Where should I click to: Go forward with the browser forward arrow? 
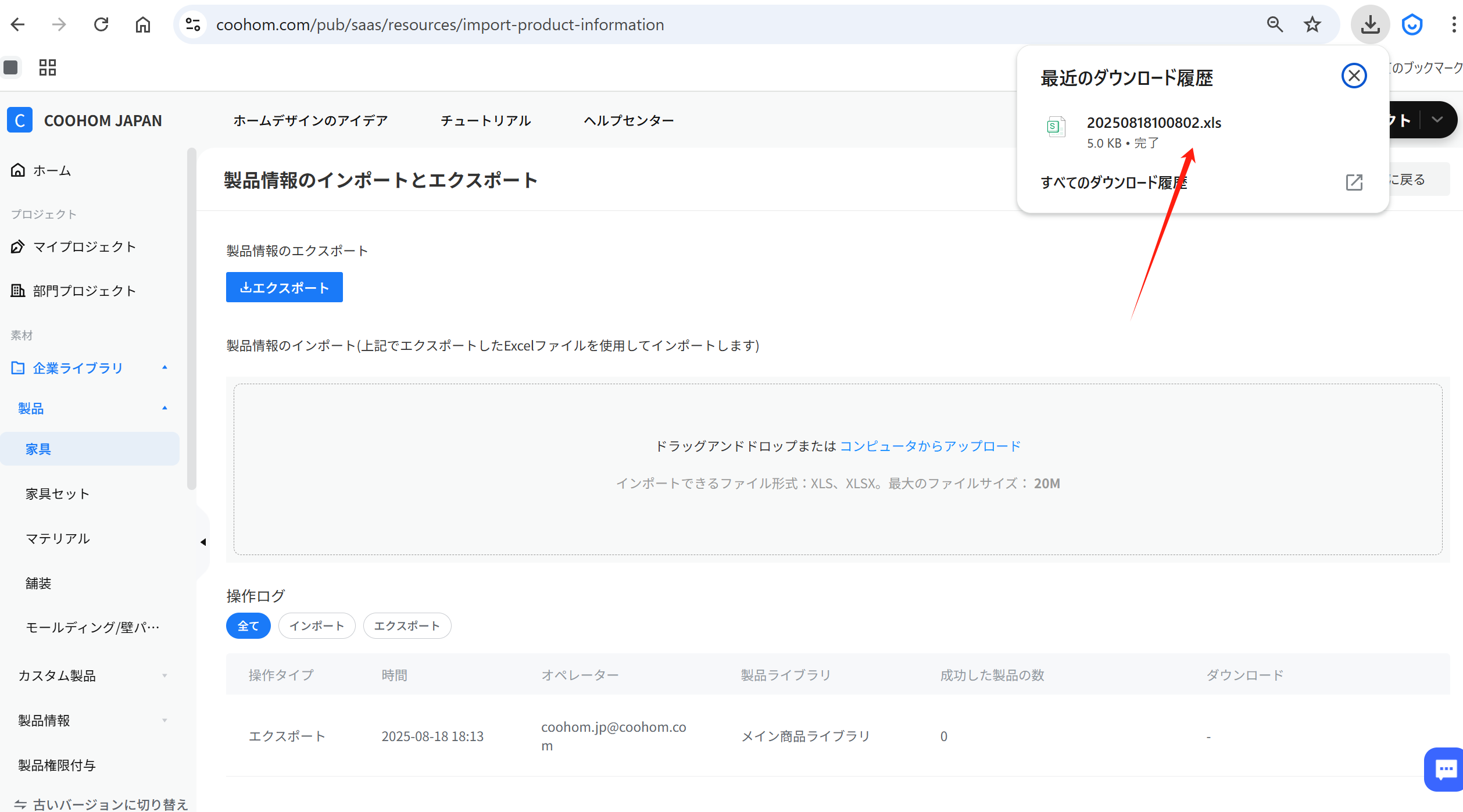pyautogui.click(x=59, y=24)
